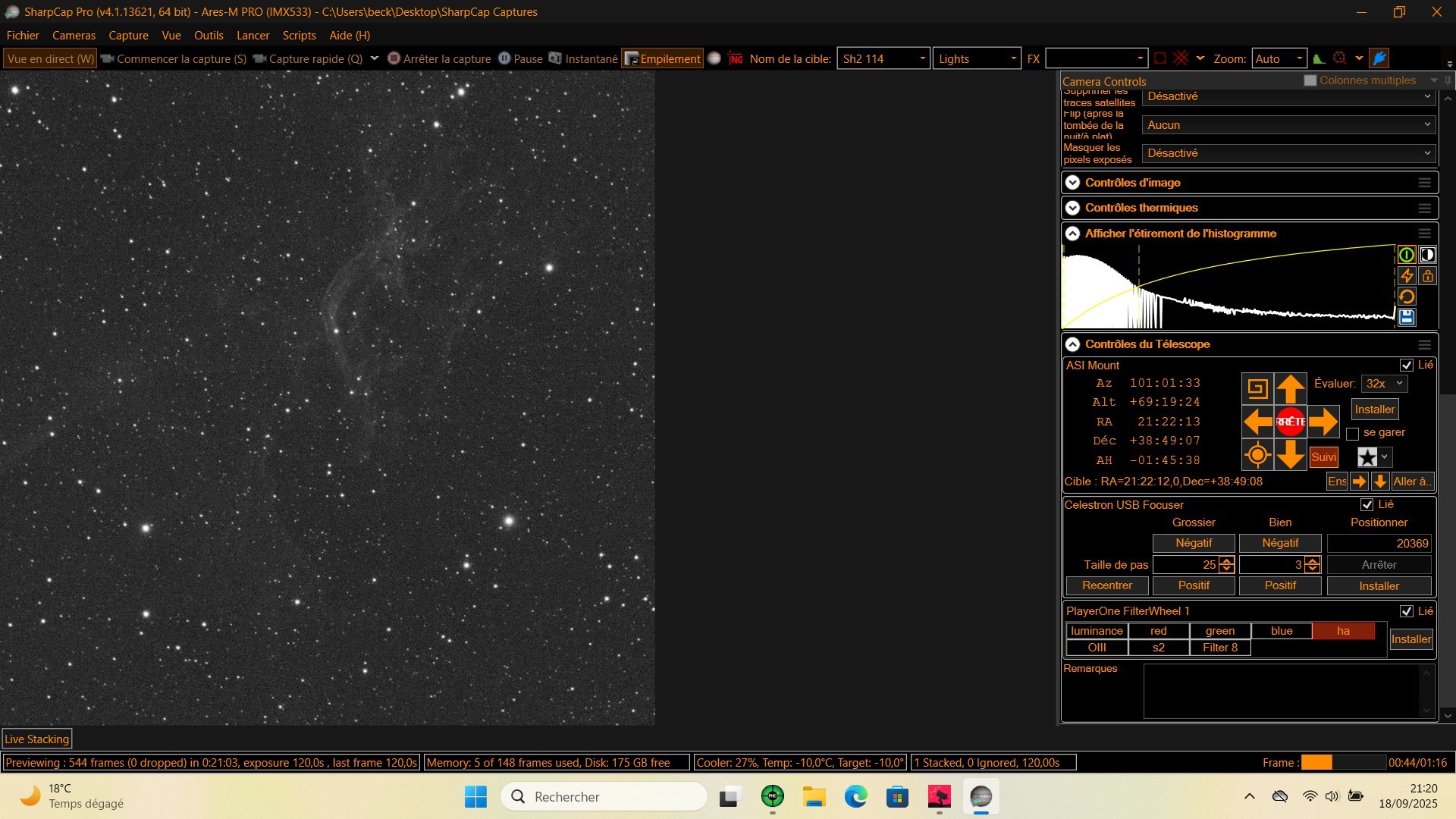Select the OIII filter button
The height and width of the screenshot is (819, 1456).
pyautogui.click(x=1097, y=648)
